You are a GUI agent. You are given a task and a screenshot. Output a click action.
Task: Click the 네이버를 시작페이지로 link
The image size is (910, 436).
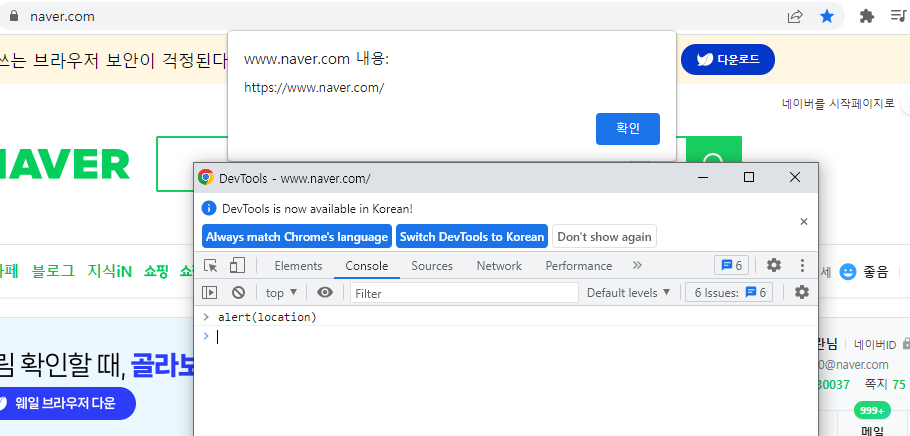tap(839, 105)
